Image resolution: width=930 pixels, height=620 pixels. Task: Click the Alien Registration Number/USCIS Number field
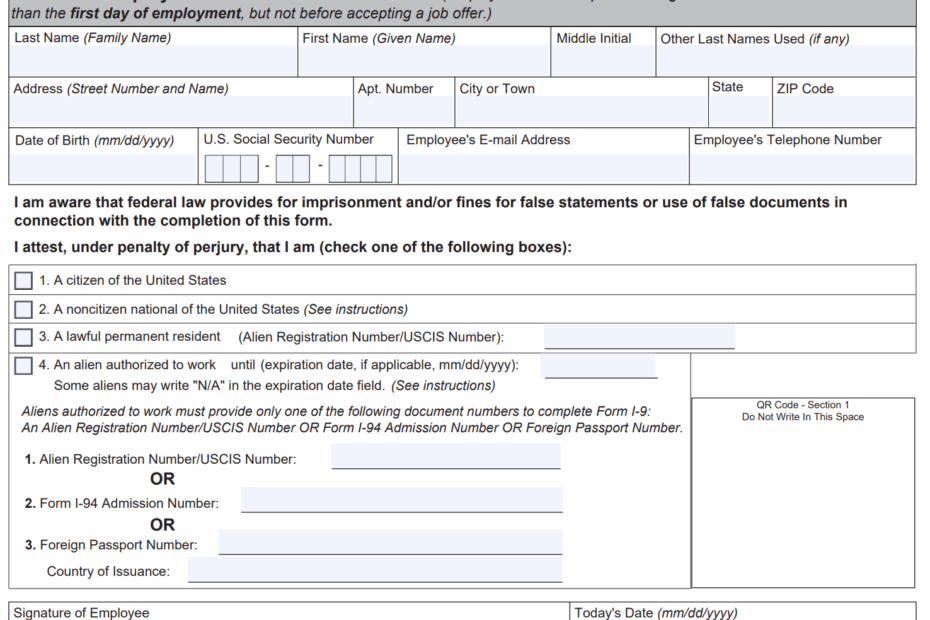click(x=445, y=458)
